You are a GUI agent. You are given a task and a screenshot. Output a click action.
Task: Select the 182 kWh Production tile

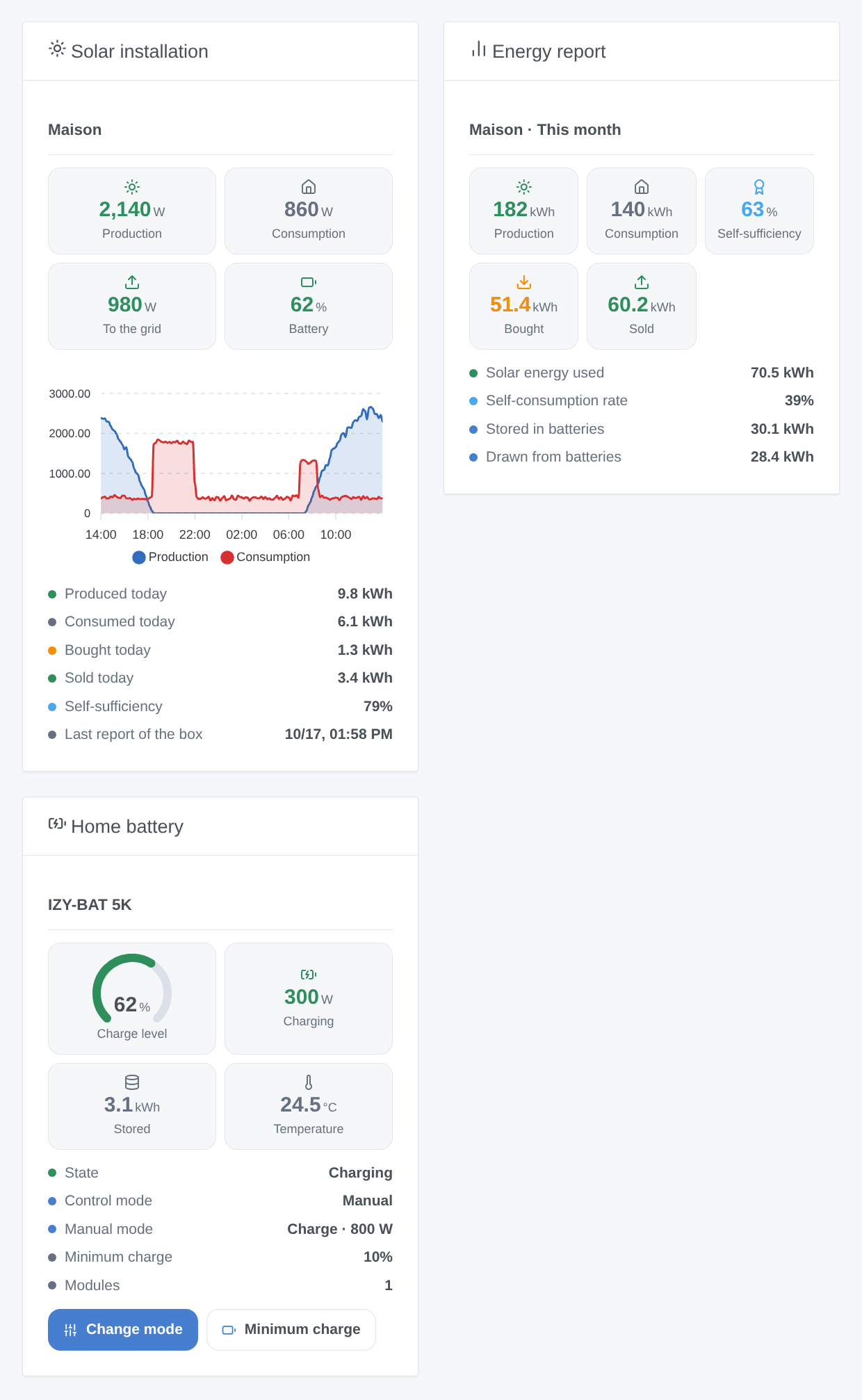pyautogui.click(x=524, y=211)
